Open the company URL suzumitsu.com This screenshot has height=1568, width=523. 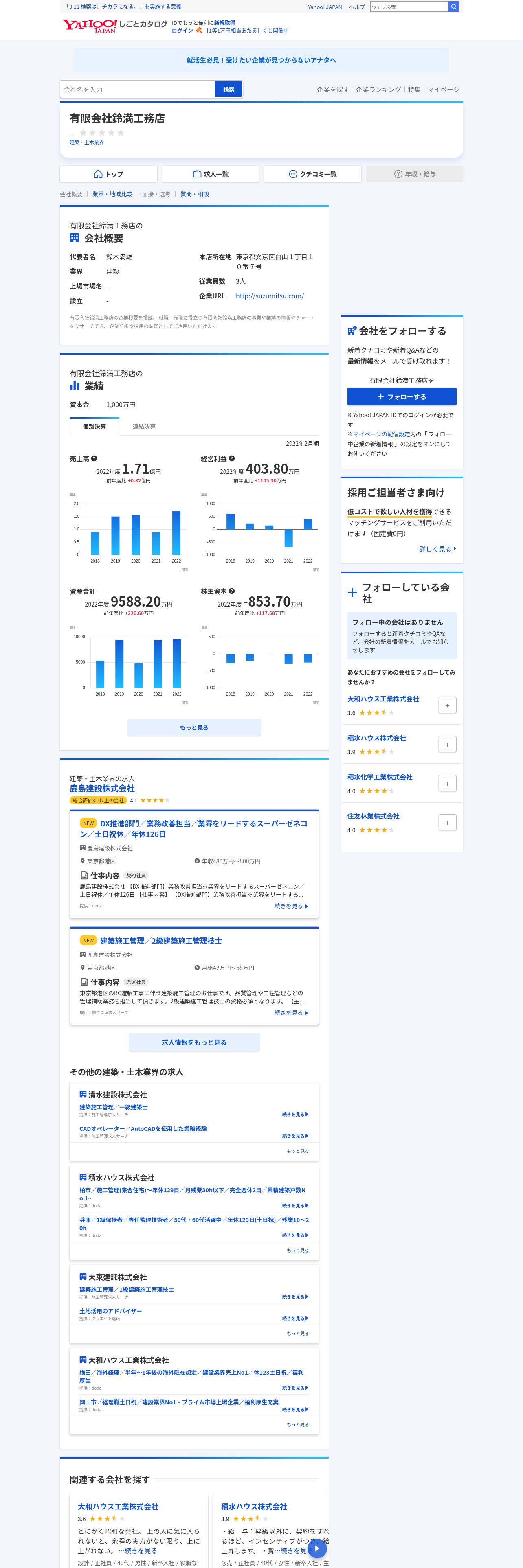[x=270, y=296]
